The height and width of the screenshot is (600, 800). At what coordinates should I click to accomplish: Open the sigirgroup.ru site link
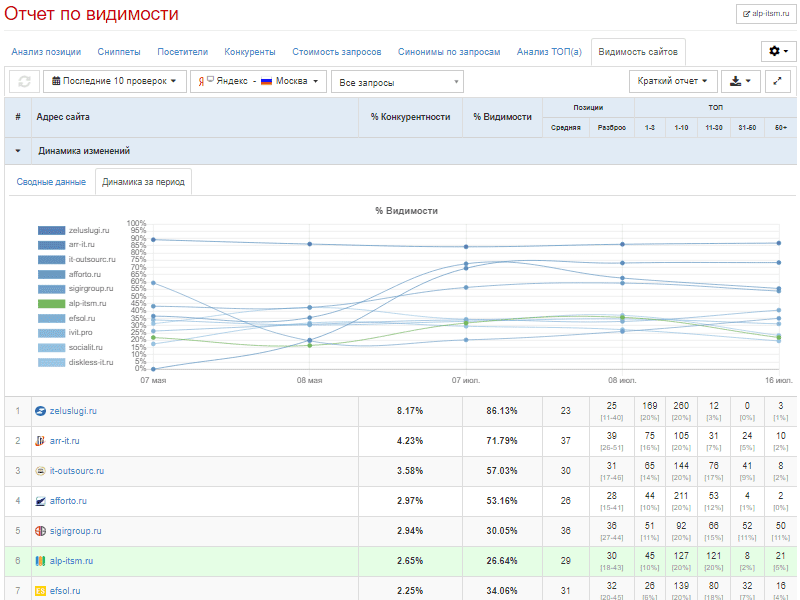pyautogui.click(x=76, y=531)
